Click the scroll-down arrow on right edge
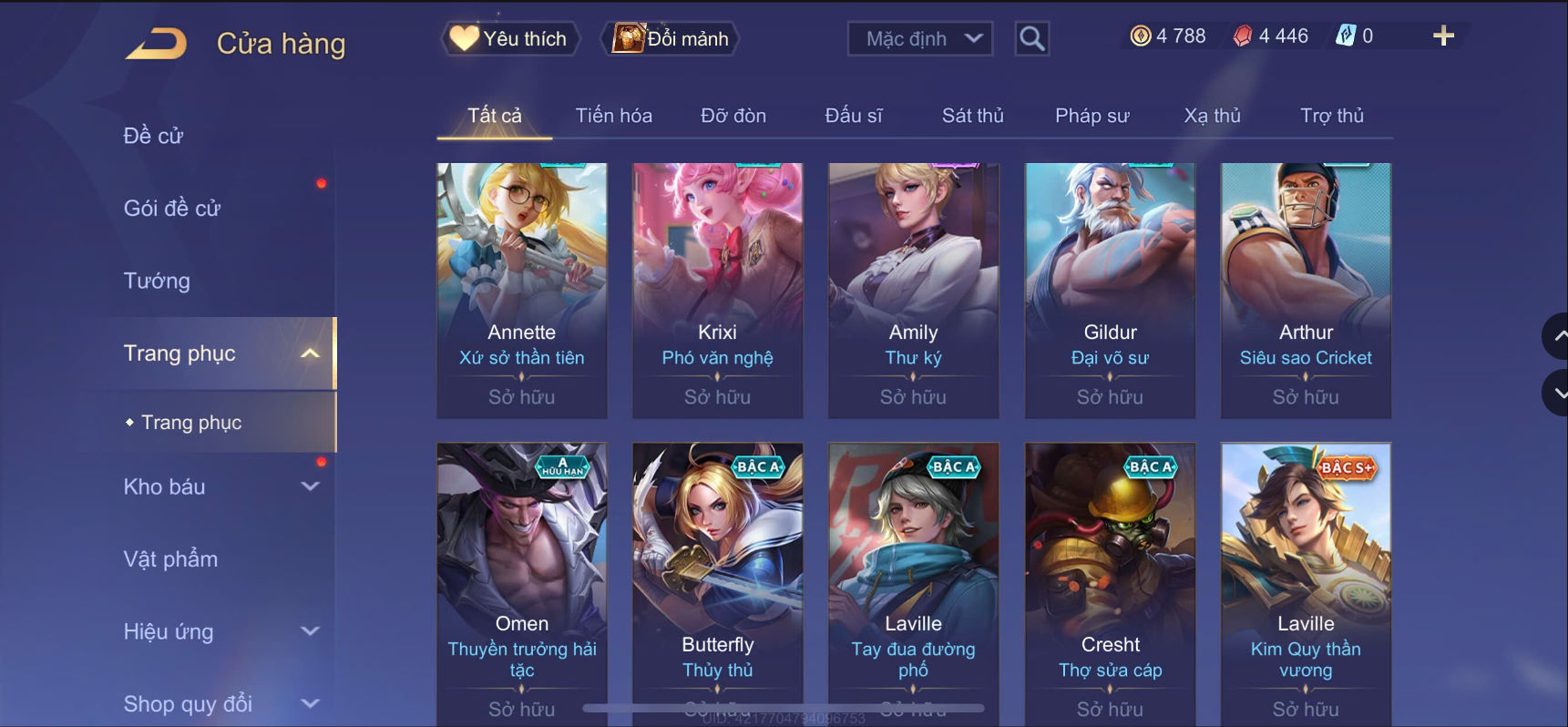The width and height of the screenshot is (1568, 727). click(x=1557, y=393)
